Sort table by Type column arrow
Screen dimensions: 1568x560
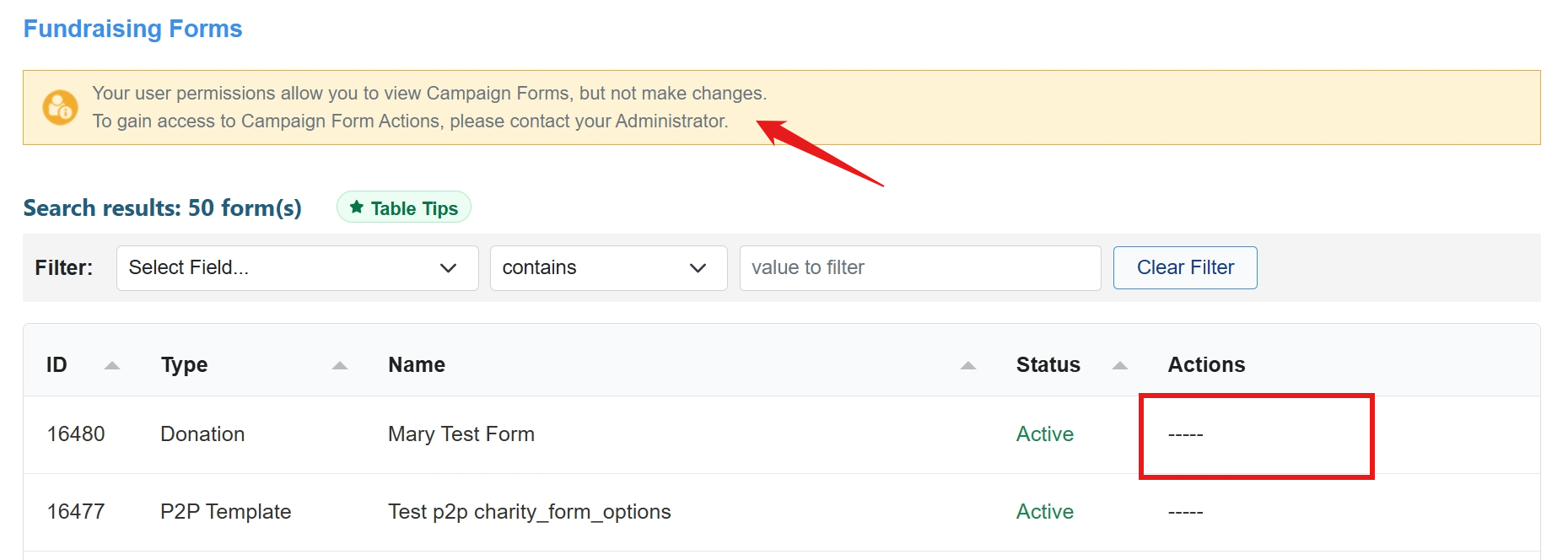tap(340, 365)
